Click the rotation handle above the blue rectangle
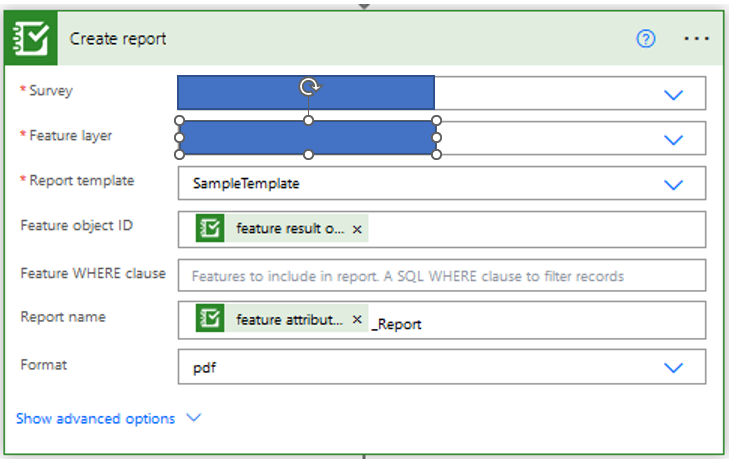729x459 pixels. pyautogui.click(x=309, y=88)
